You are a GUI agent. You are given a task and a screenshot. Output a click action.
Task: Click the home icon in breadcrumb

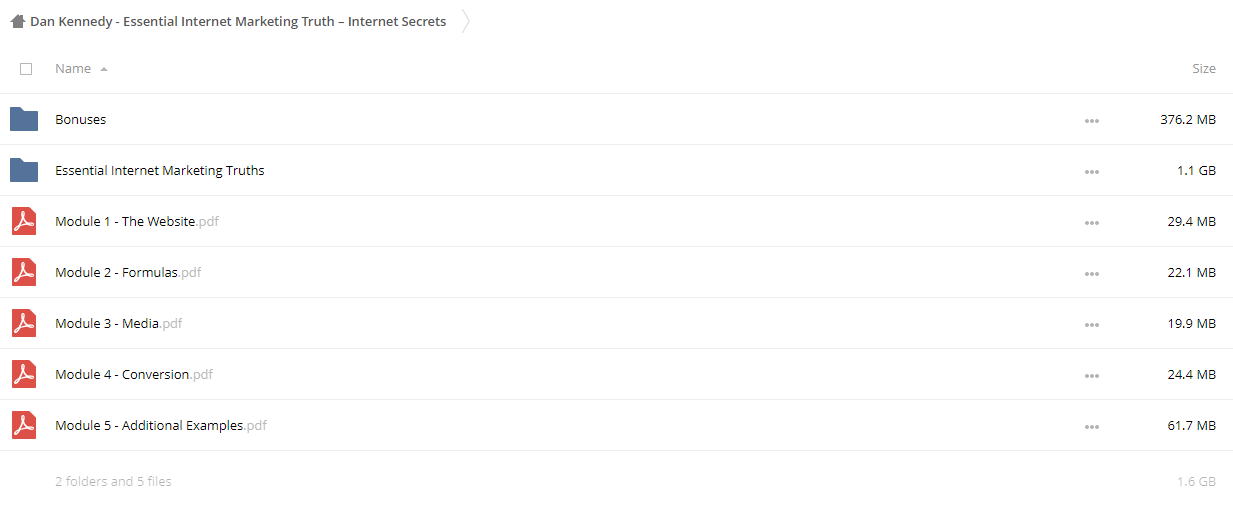(18, 21)
